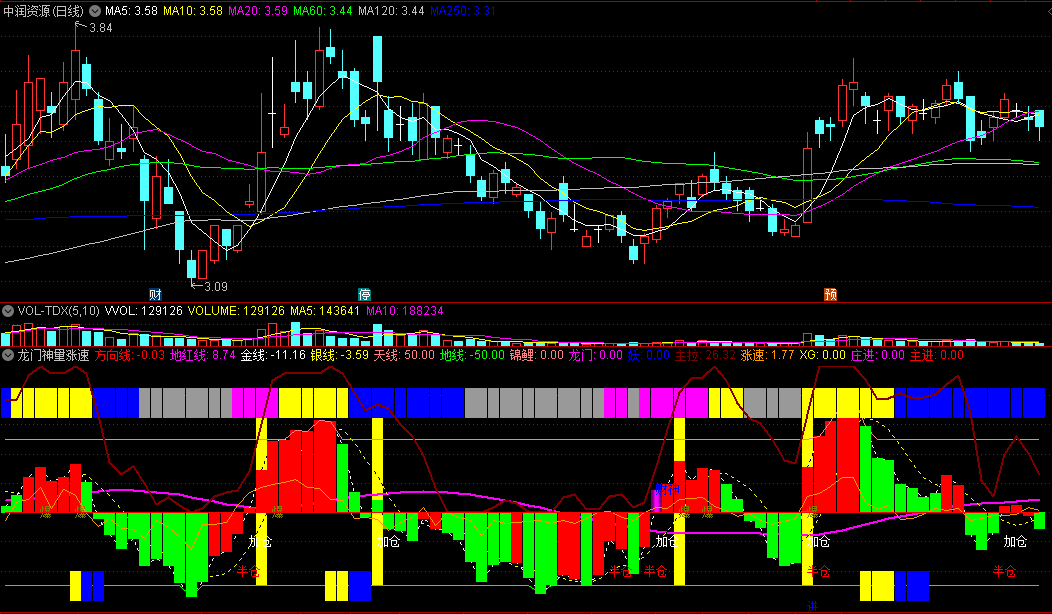
Task: Open the dropdown beside 中润资源(日线) title
Action: coord(95,11)
